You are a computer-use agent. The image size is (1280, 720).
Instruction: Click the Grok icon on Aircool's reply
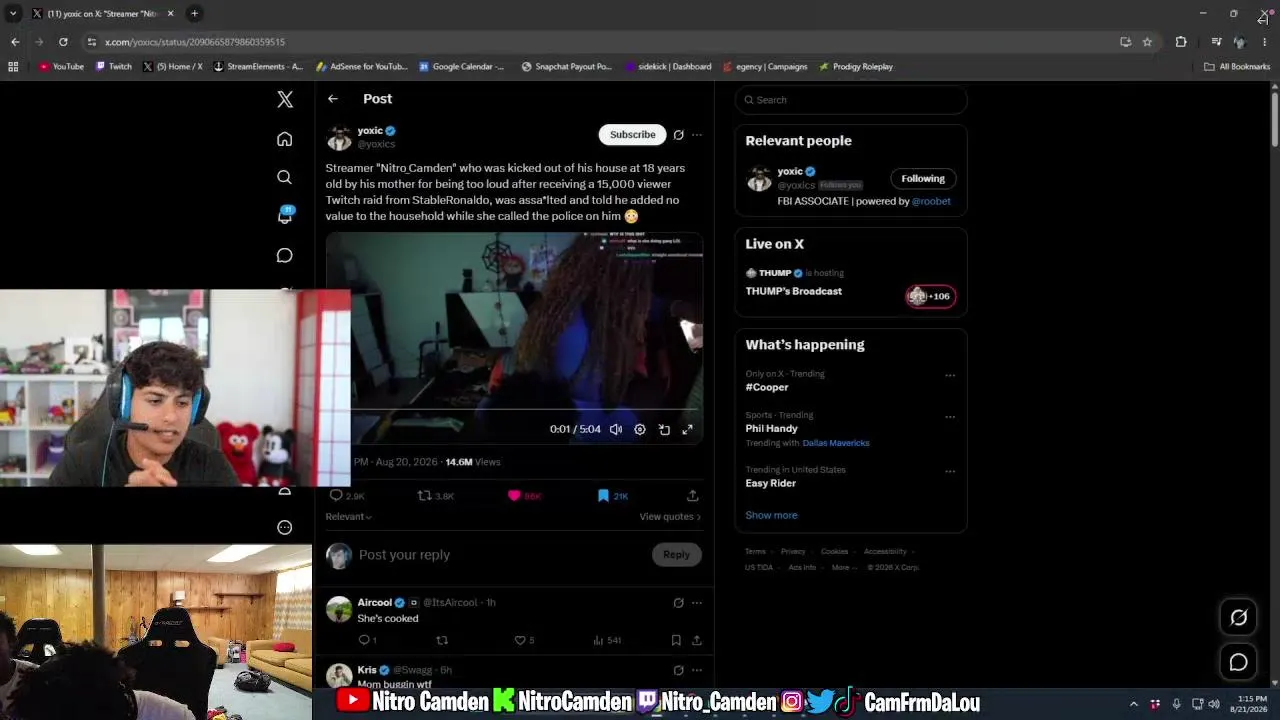[x=678, y=603]
